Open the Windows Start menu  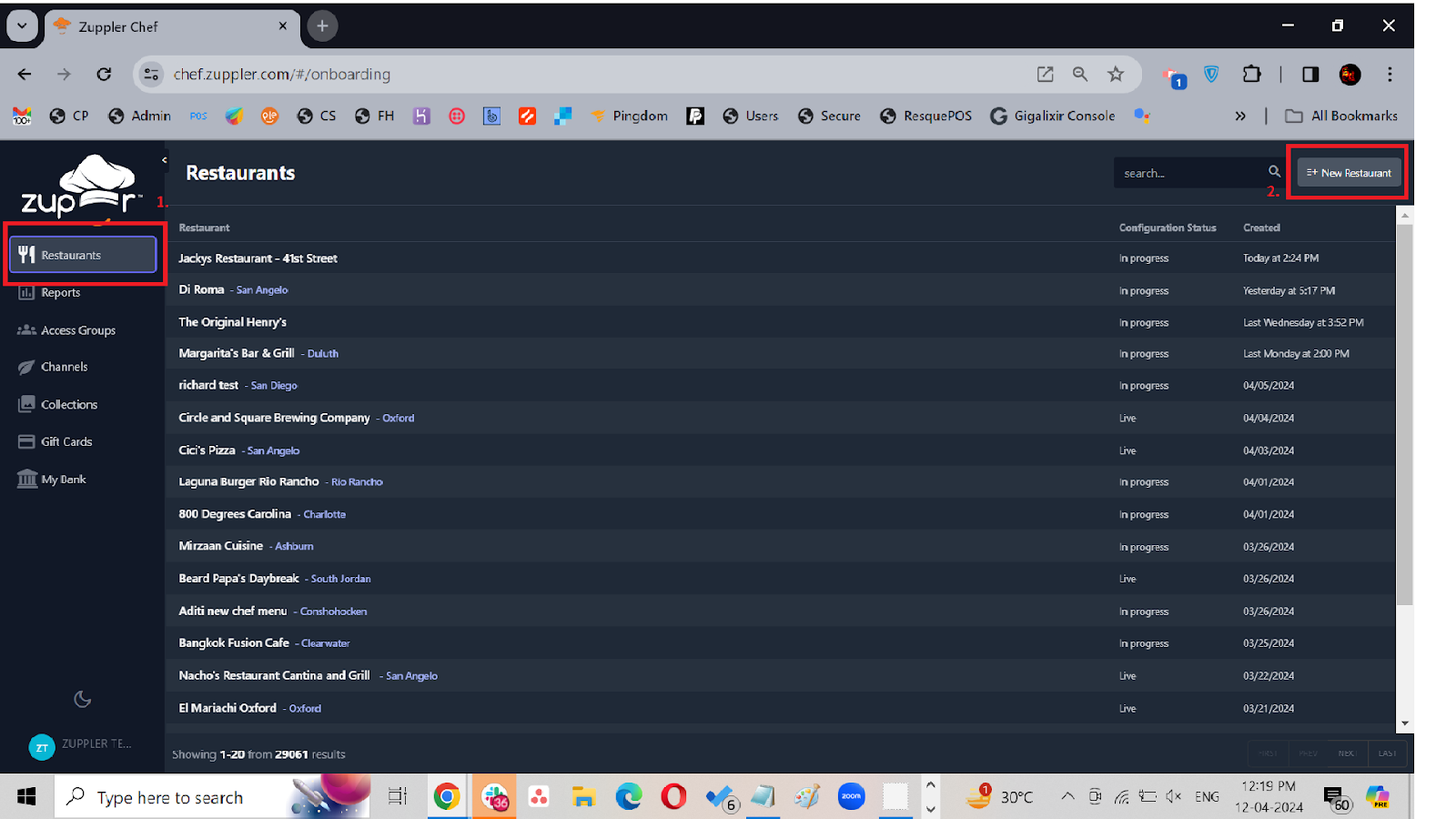point(26,797)
